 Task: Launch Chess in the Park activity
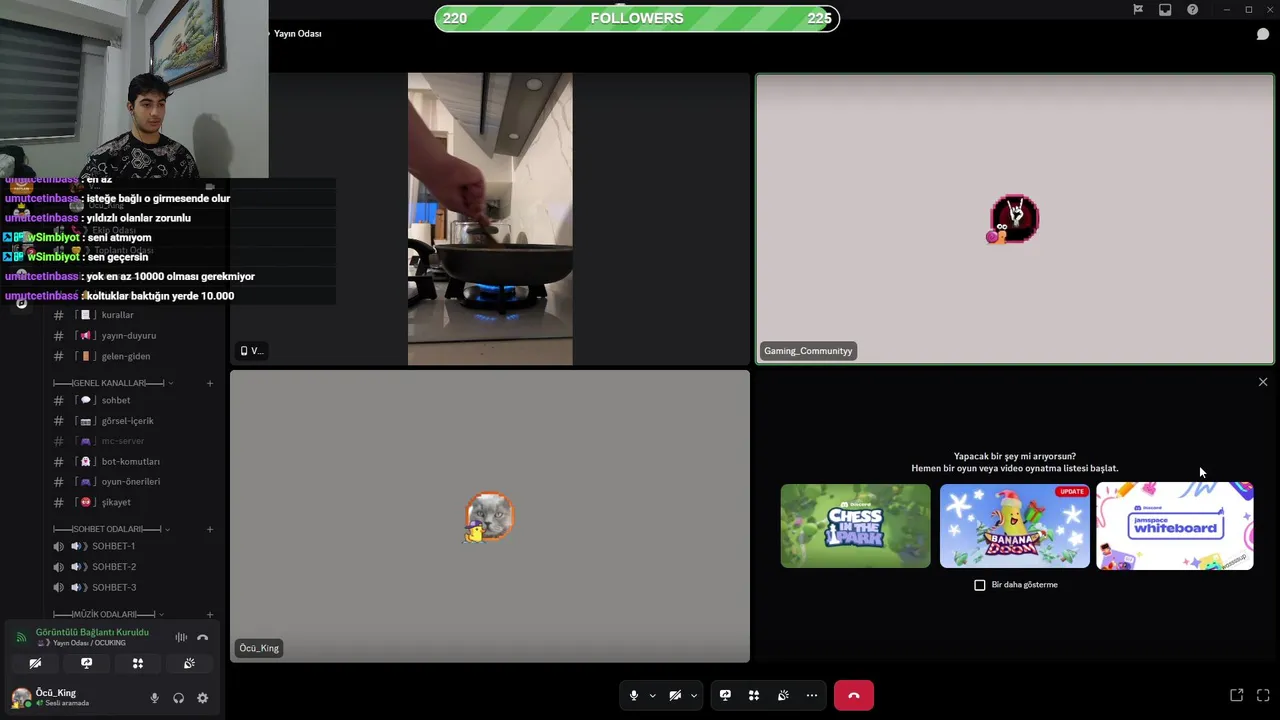tap(855, 526)
